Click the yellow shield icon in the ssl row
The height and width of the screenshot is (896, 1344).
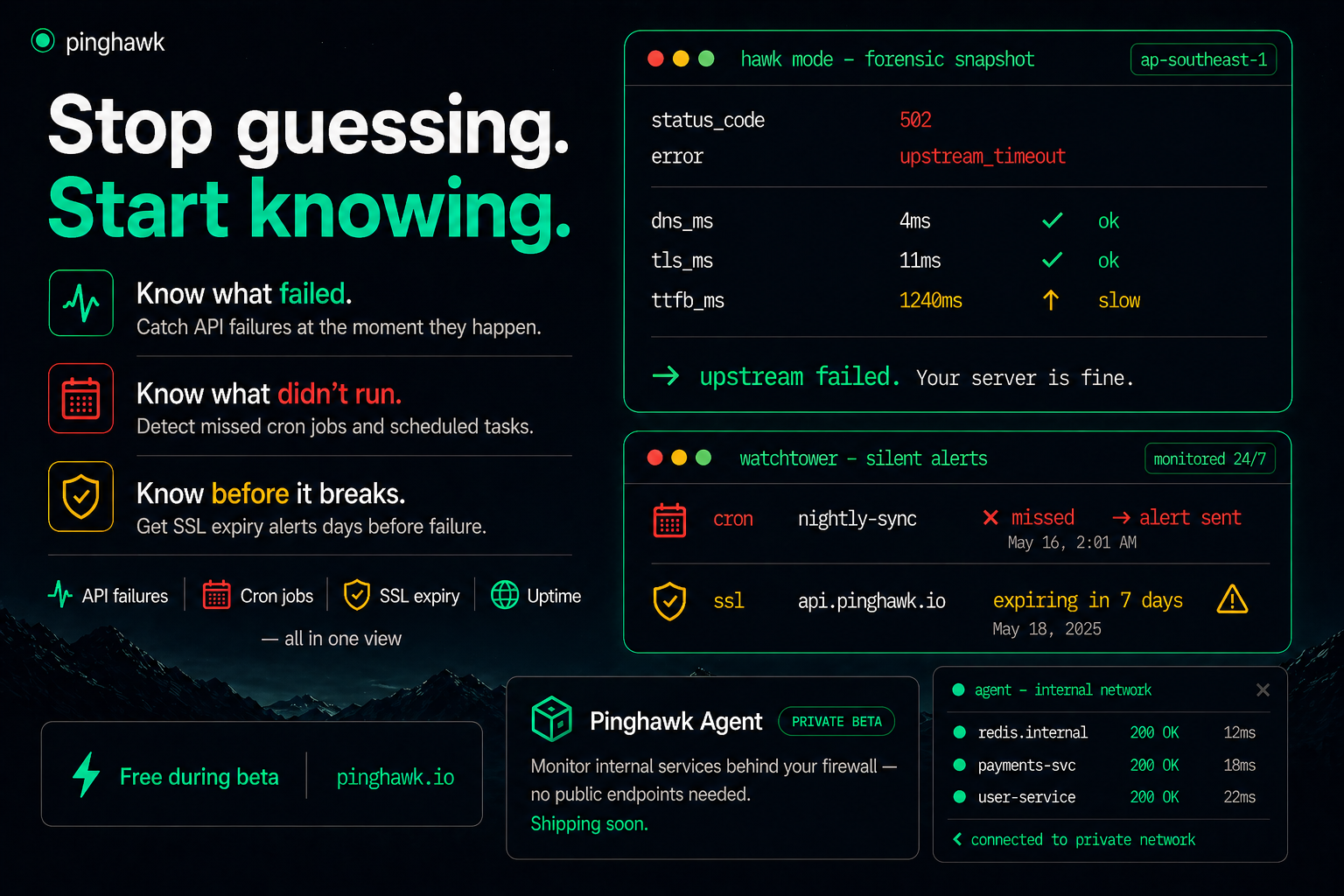pos(670,601)
